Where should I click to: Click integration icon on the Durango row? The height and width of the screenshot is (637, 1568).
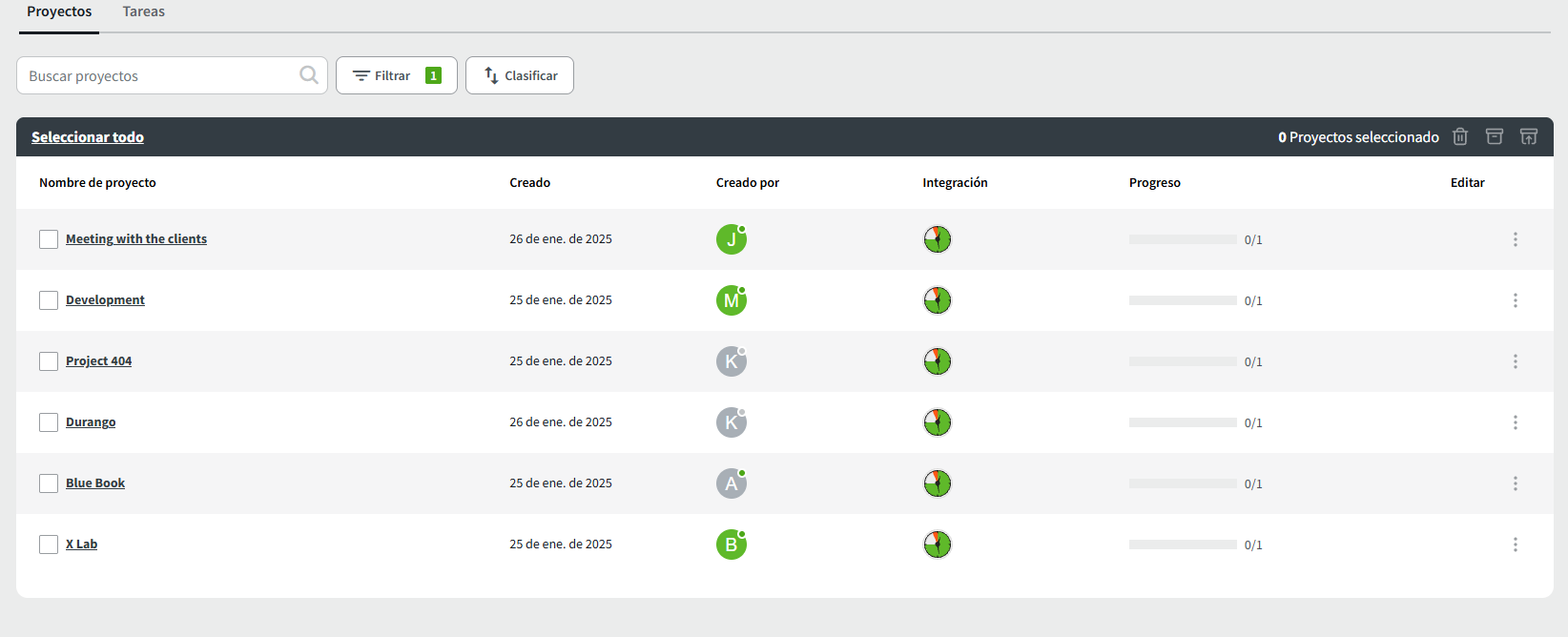[938, 422]
